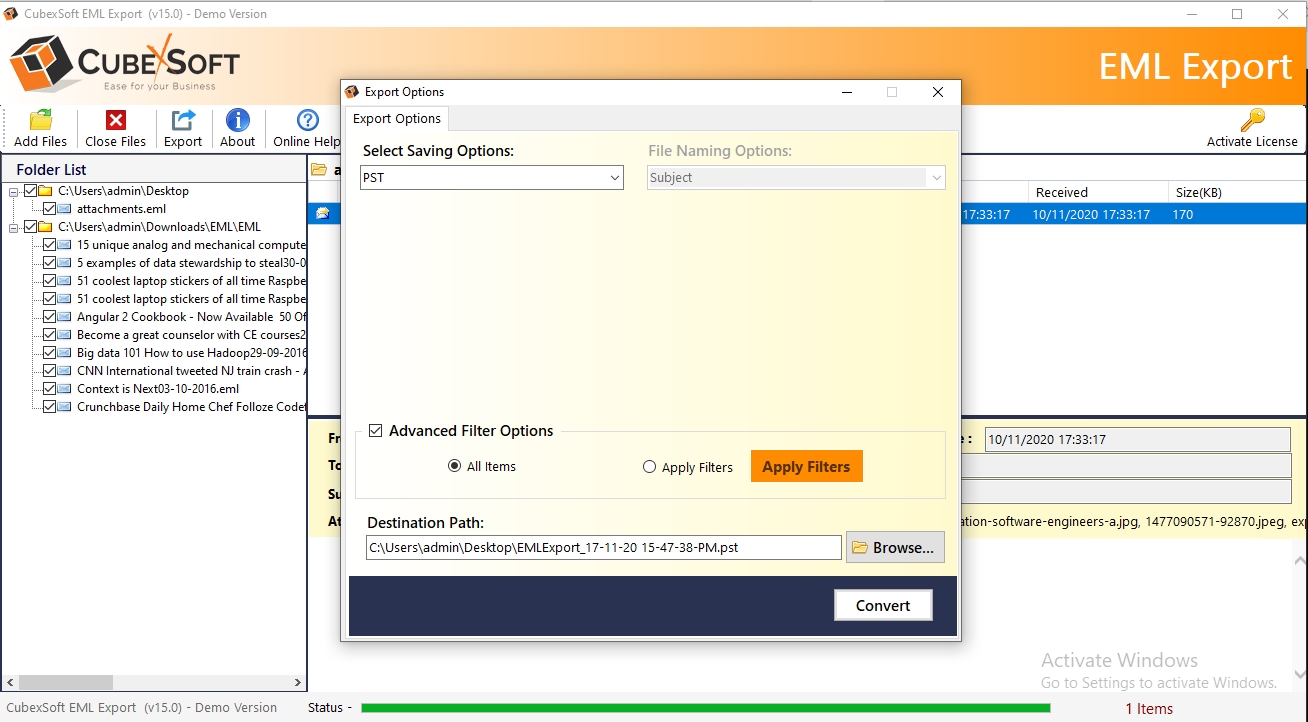Click the attachments.eml file icon in tree
The image size is (1308, 722).
[x=65, y=209]
